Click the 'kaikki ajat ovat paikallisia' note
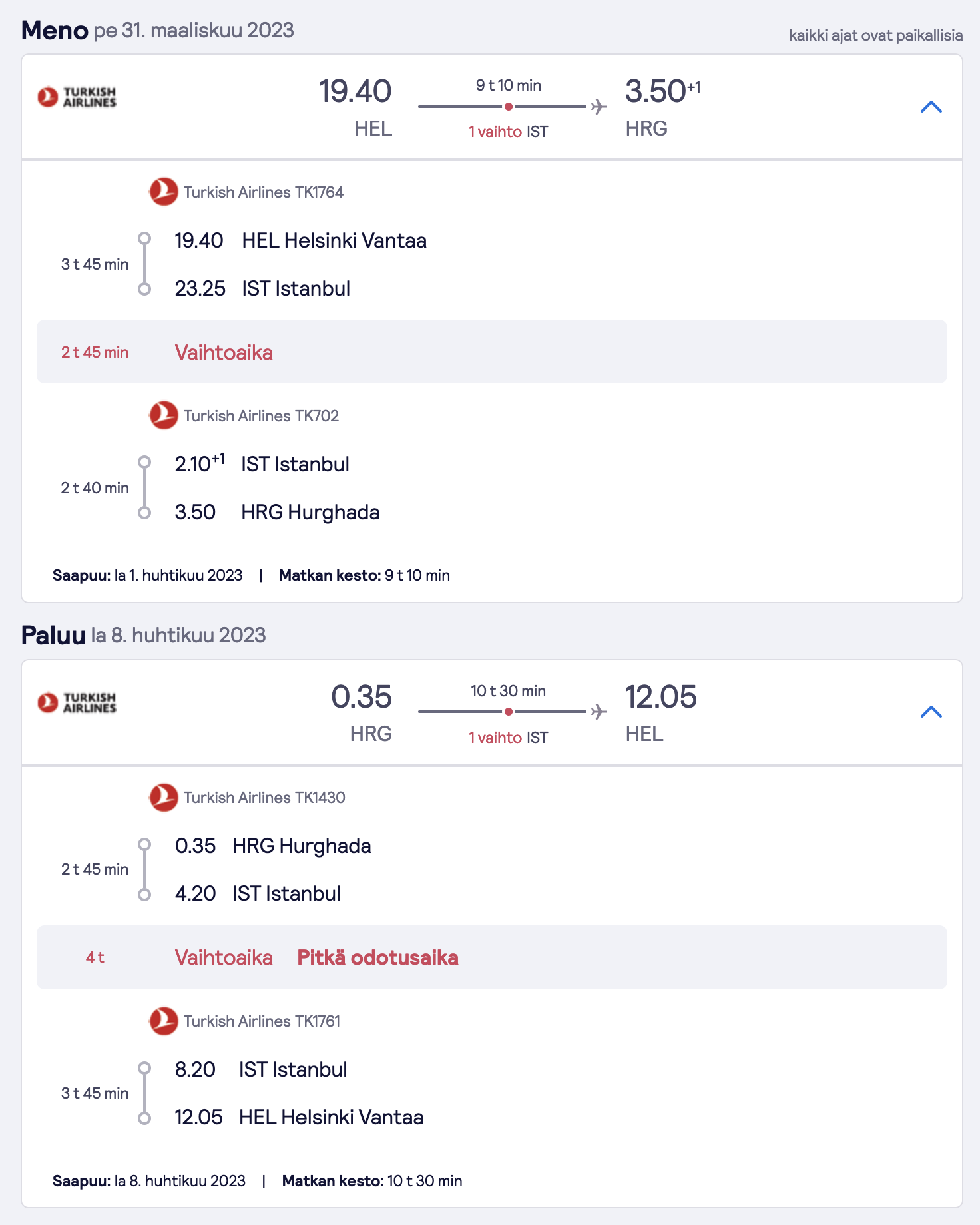Image resolution: width=980 pixels, height=1225 pixels. 875,35
